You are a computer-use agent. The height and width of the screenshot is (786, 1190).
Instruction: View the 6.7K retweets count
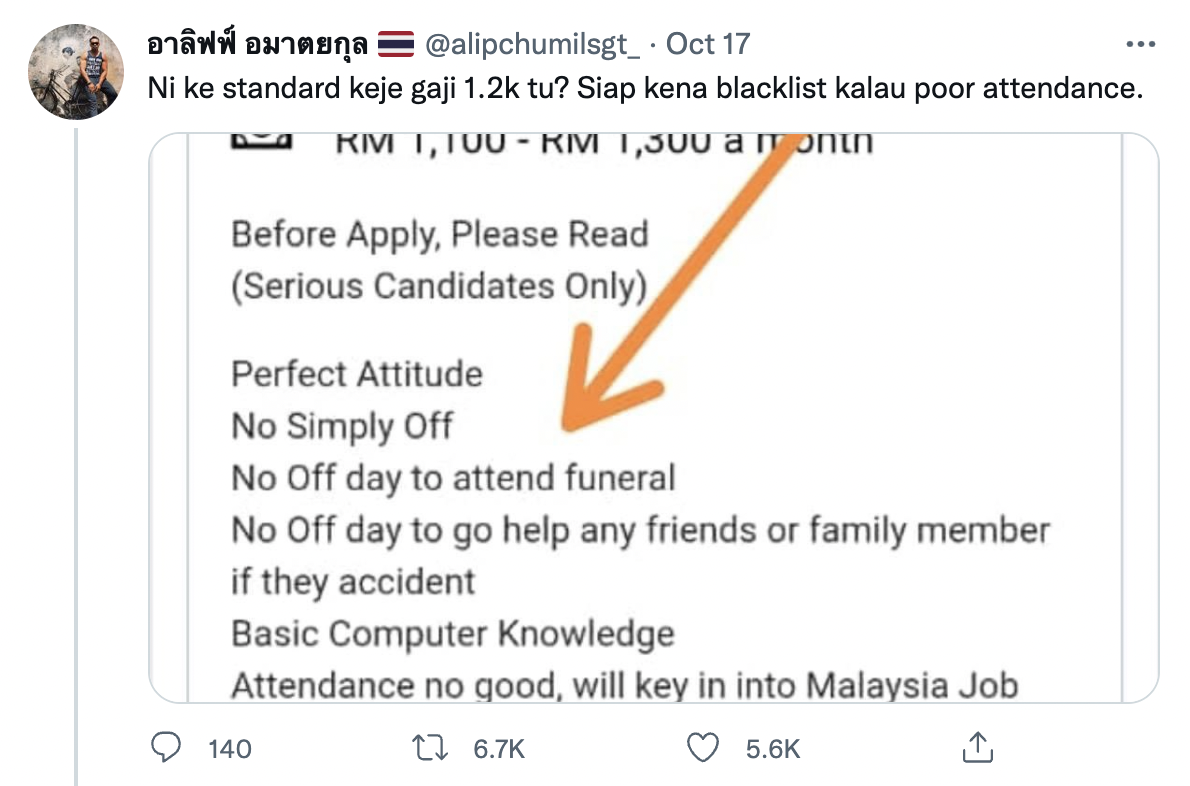[x=499, y=750]
